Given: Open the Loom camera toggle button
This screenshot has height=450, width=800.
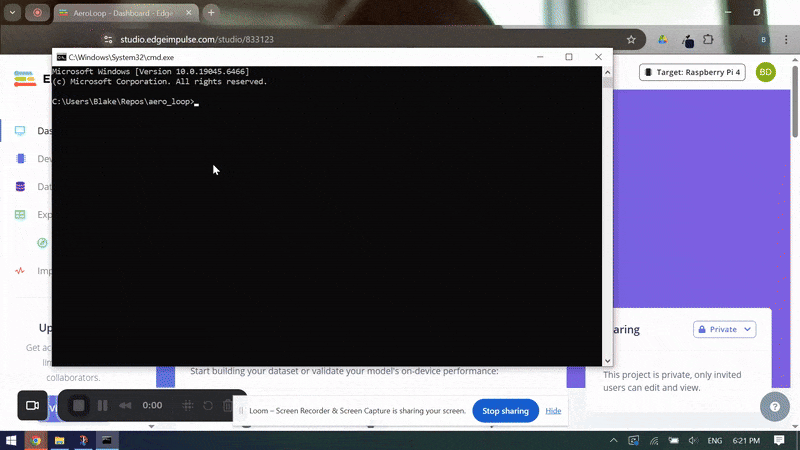Looking at the screenshot, I should click(32, 406).
